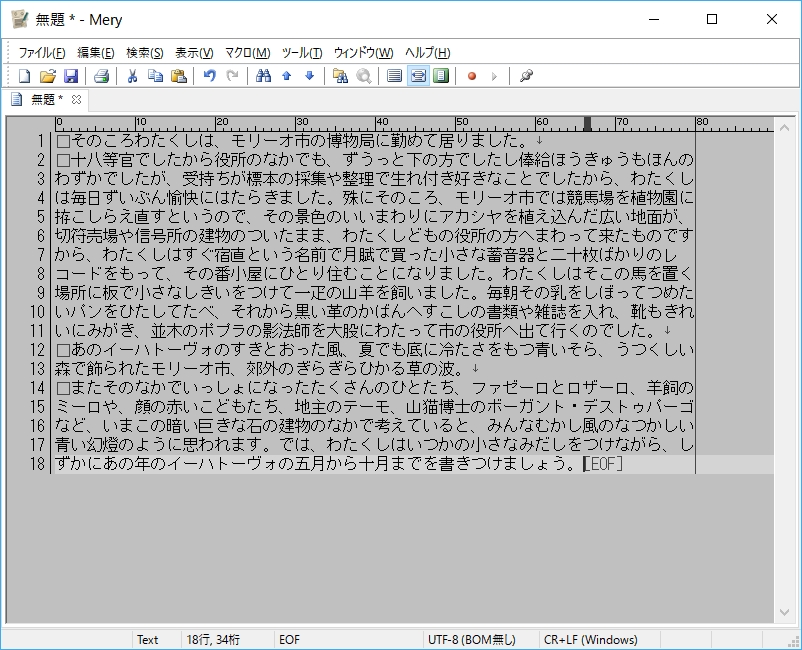This screenshot has width=802, height=650.
Task: Open Find with the binoculars icon
Action: coord(263,76)
